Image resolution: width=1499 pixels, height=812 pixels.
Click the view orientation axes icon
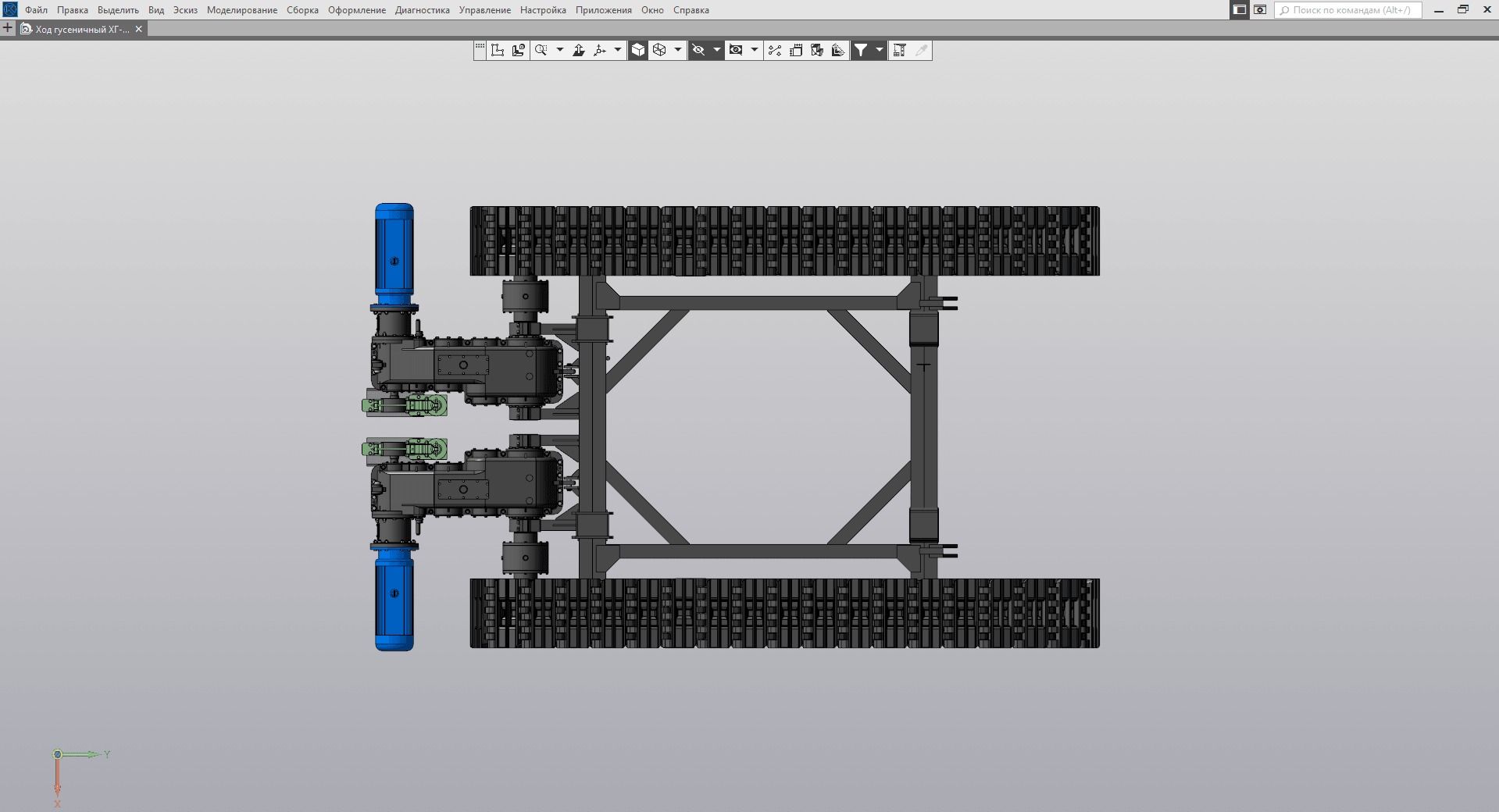tap(600, 51)
